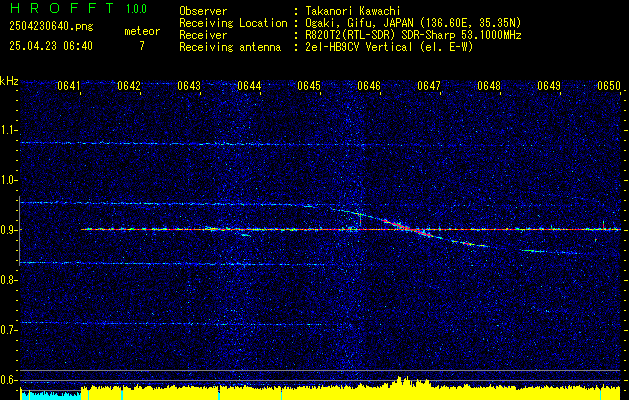
Task: Click the cyan segment of the bottom level bar
Action: click(51, 395)
